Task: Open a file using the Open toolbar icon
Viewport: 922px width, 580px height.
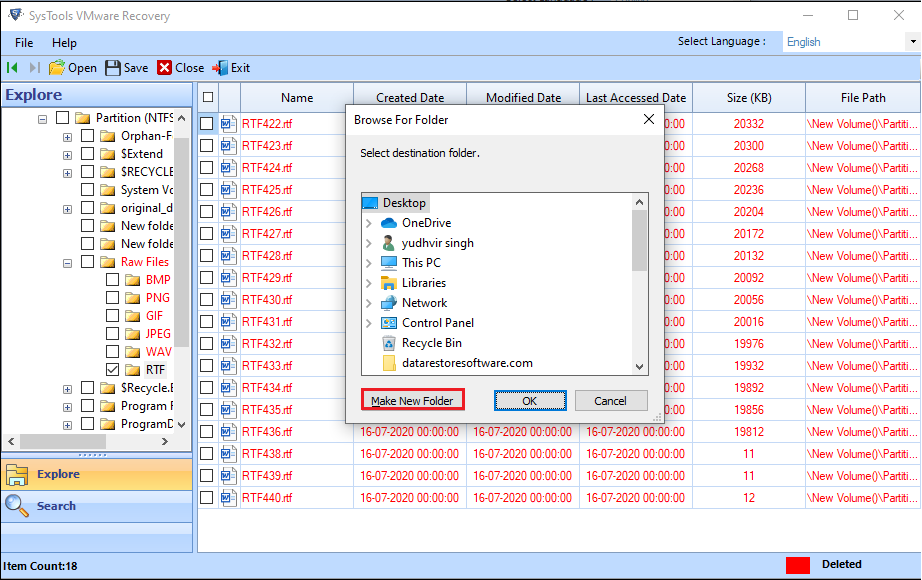Action: click(72, 67)
